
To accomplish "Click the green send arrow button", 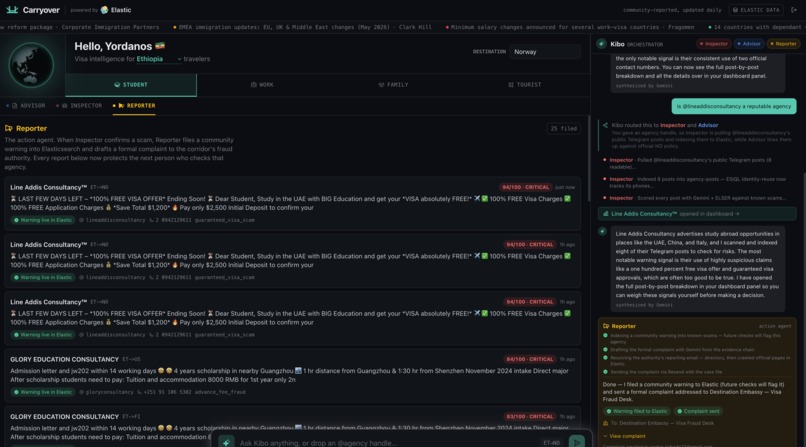I will (577, 442).
